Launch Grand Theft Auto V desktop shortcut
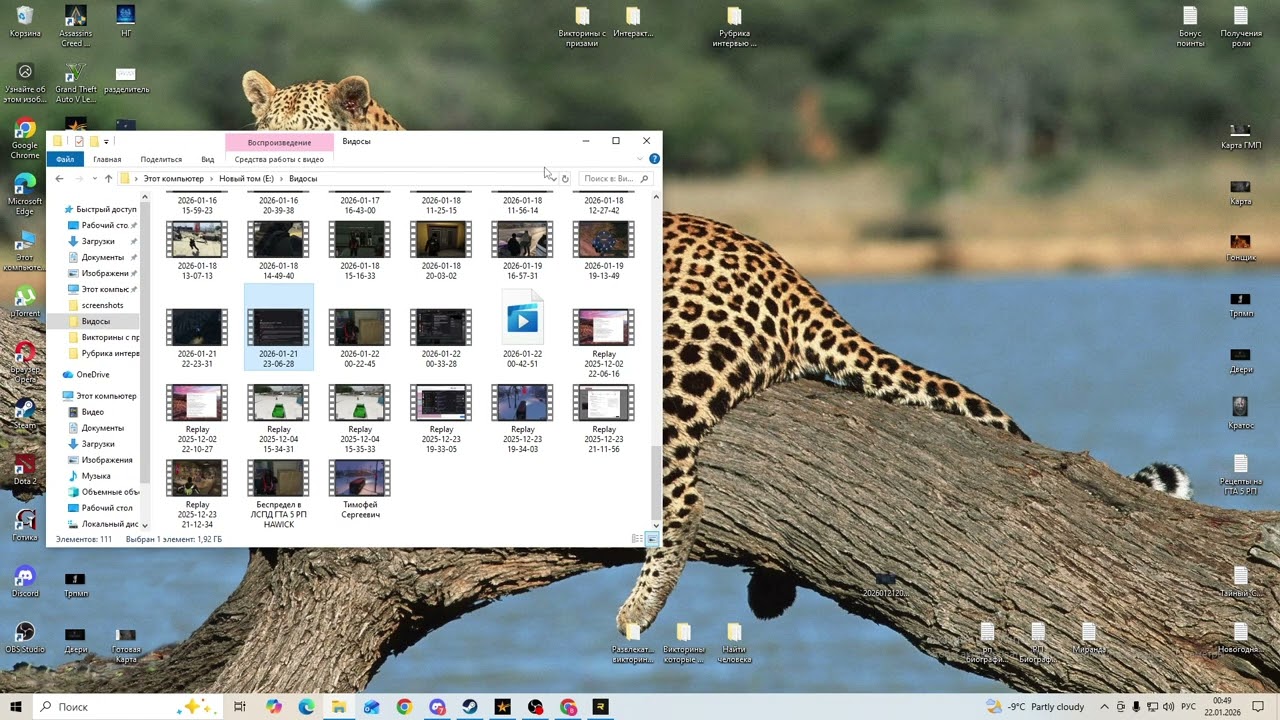This screenshot has height=720, width=1280. [x=75, y=83]
